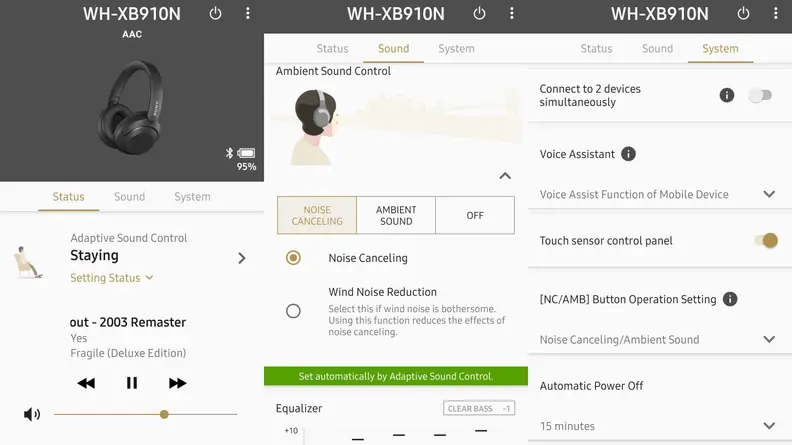
Task: Enable Connect to 2 devices simultaneously switch
Action: [x=761, y=95]
